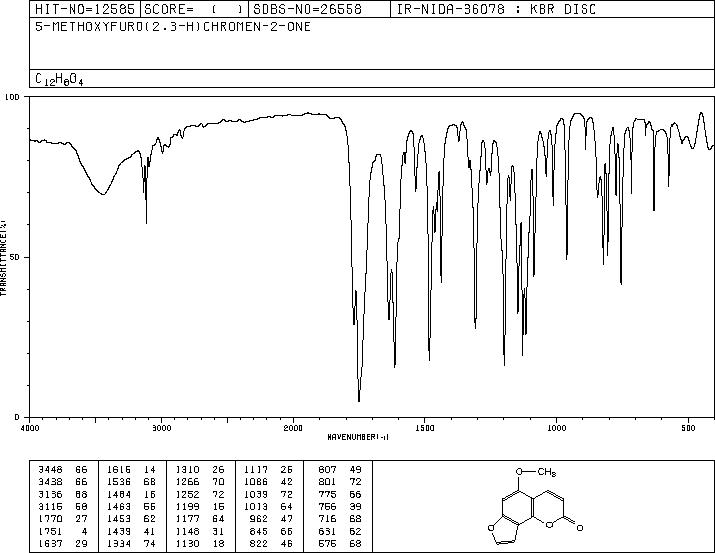715x553 pixels.
Task: Click the transmittance value 27 beside 1770
Action: (81, 519)
